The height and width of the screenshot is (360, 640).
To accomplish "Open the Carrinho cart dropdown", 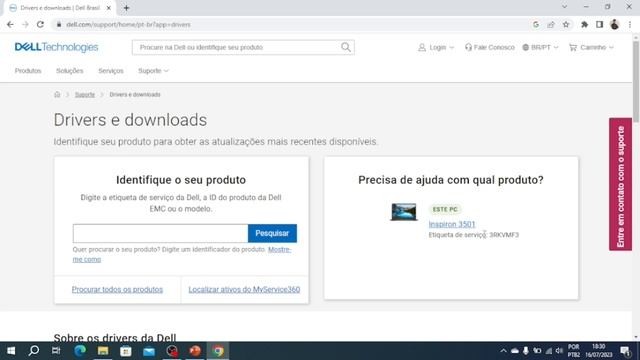I will 591,47.
